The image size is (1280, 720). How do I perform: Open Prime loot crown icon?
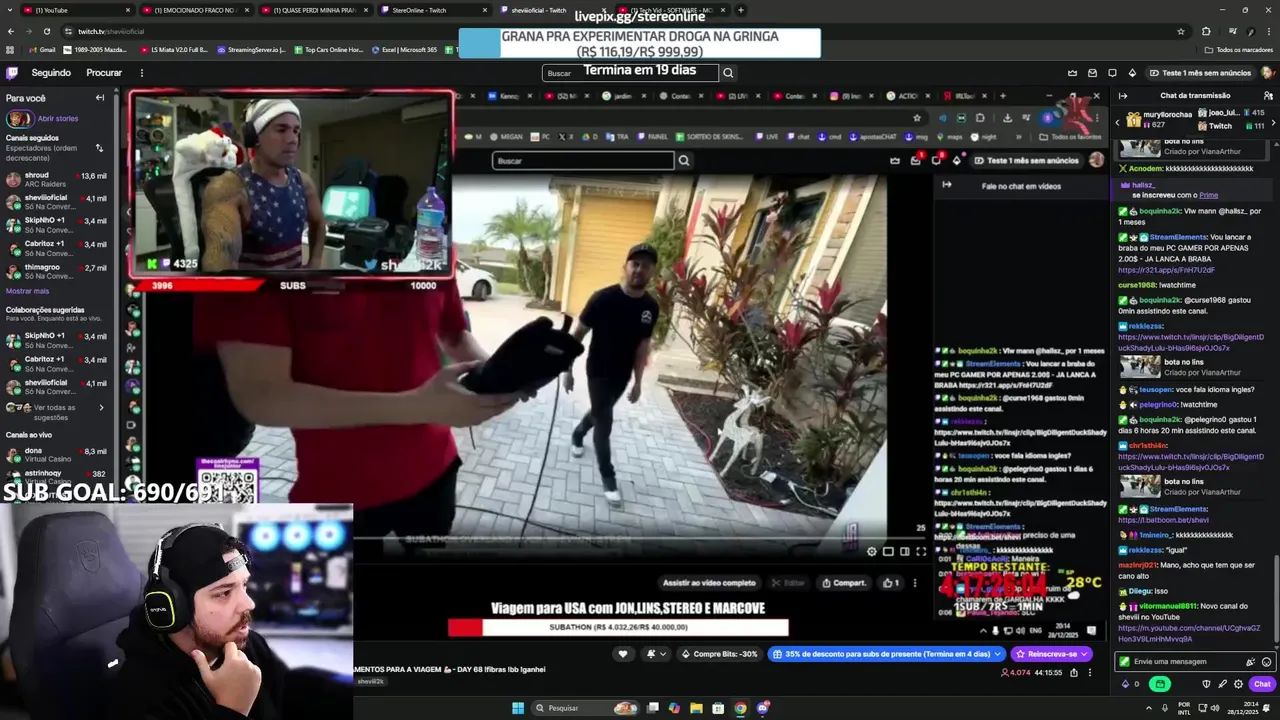pyautogui.click(x=1072, y=73)
